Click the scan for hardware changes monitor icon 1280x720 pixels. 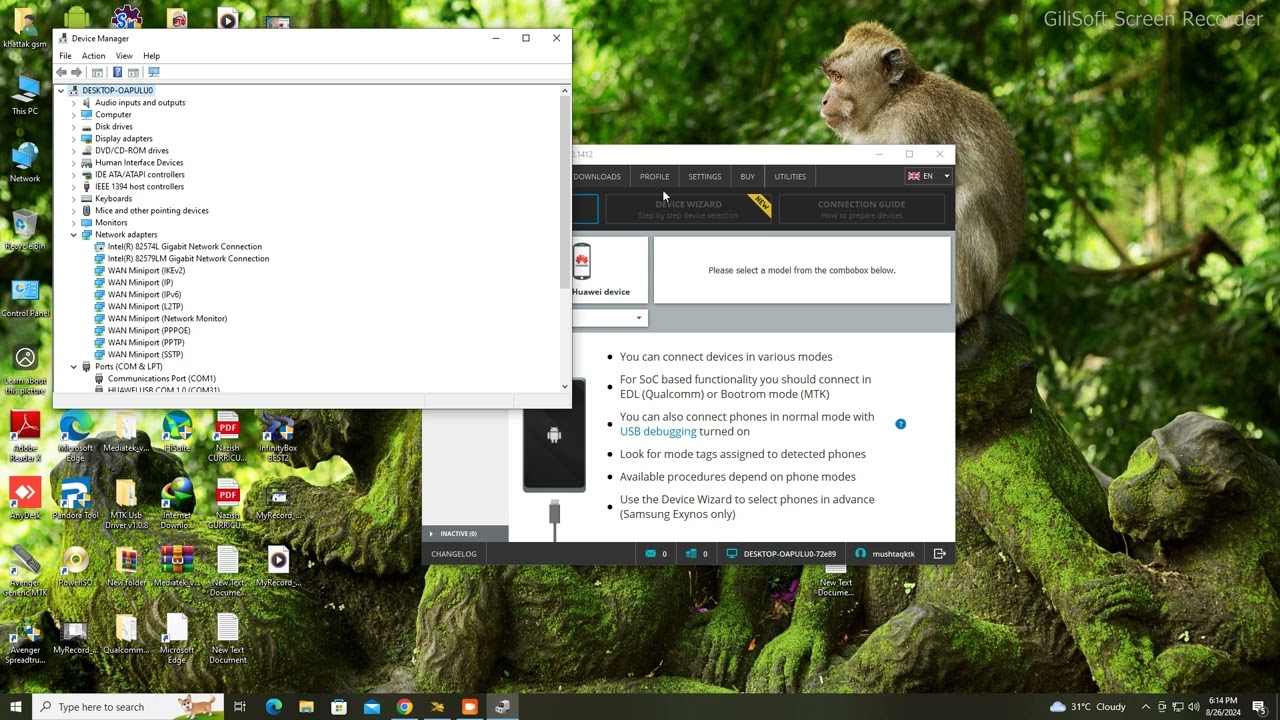[153, 72]
